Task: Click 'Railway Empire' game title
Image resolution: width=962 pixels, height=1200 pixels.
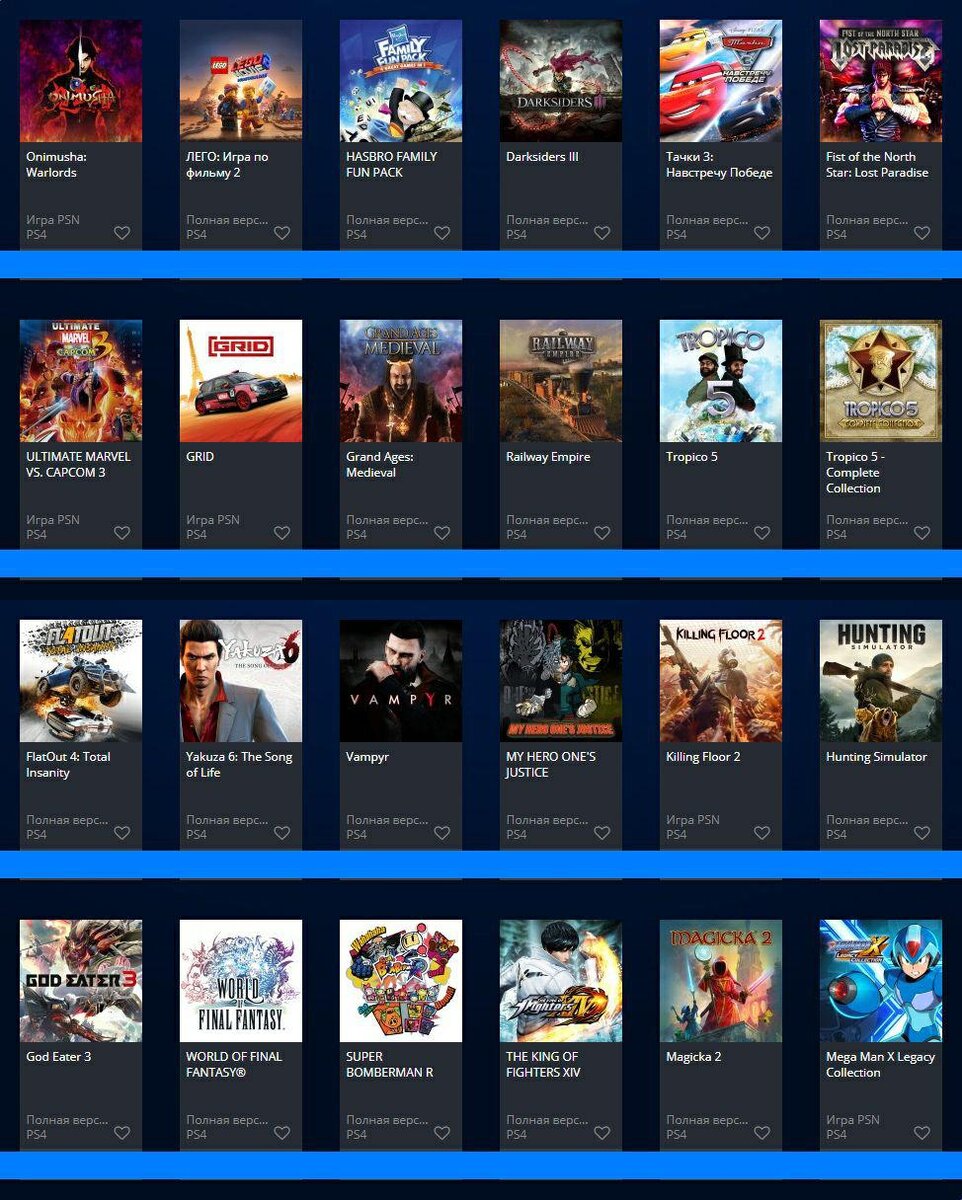Action: point(548,457)
